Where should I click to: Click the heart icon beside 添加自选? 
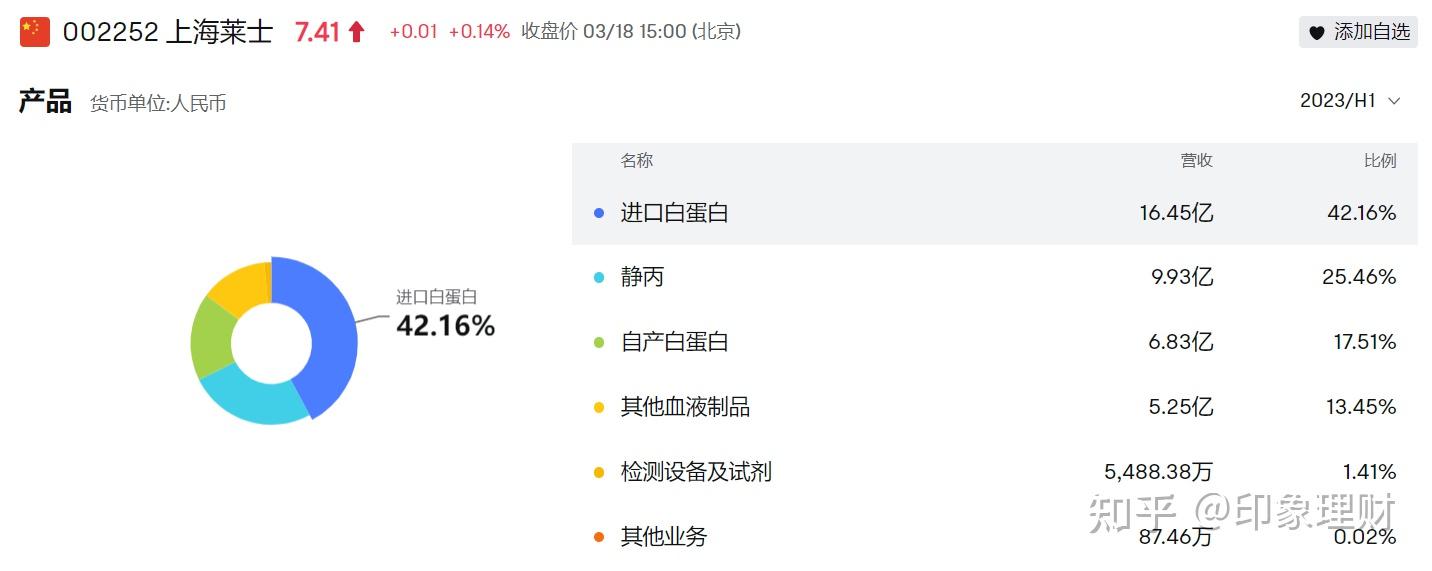[1317, 32]
